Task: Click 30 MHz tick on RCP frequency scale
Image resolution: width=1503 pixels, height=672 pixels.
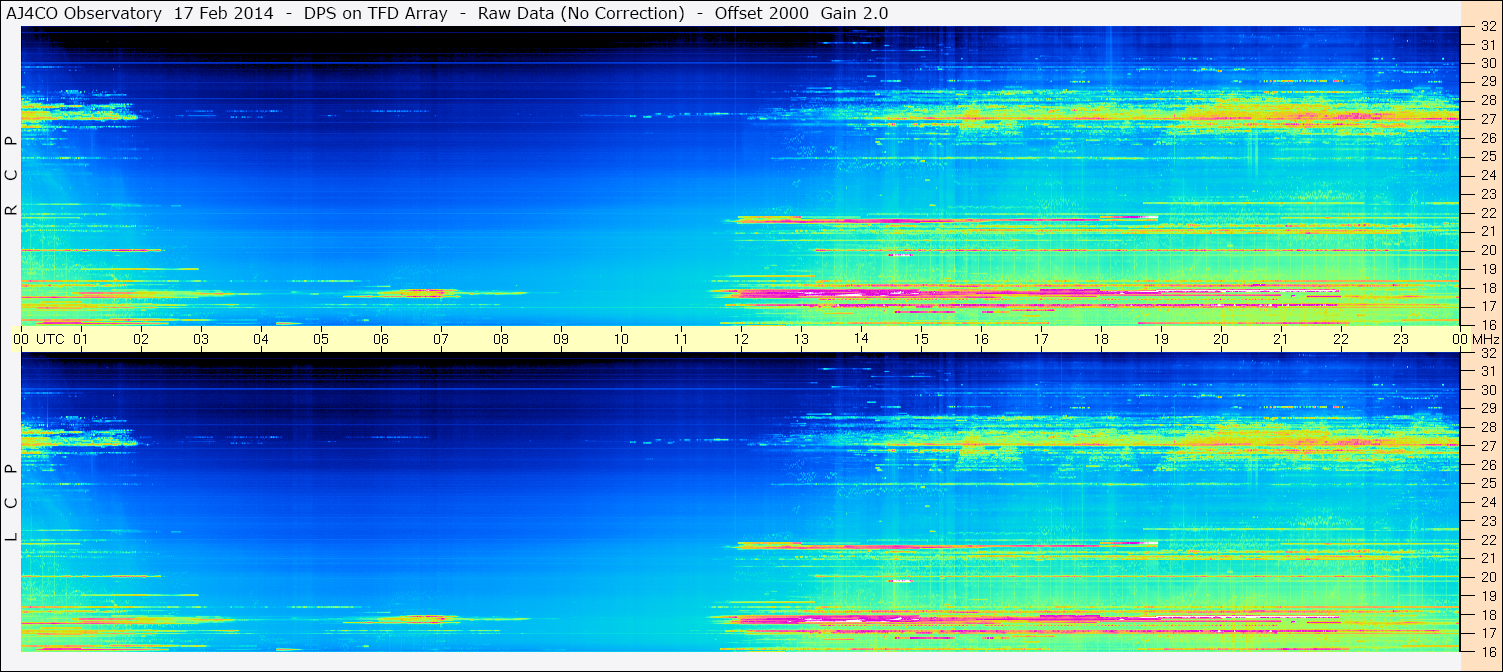Action: tap(1487, 62)
